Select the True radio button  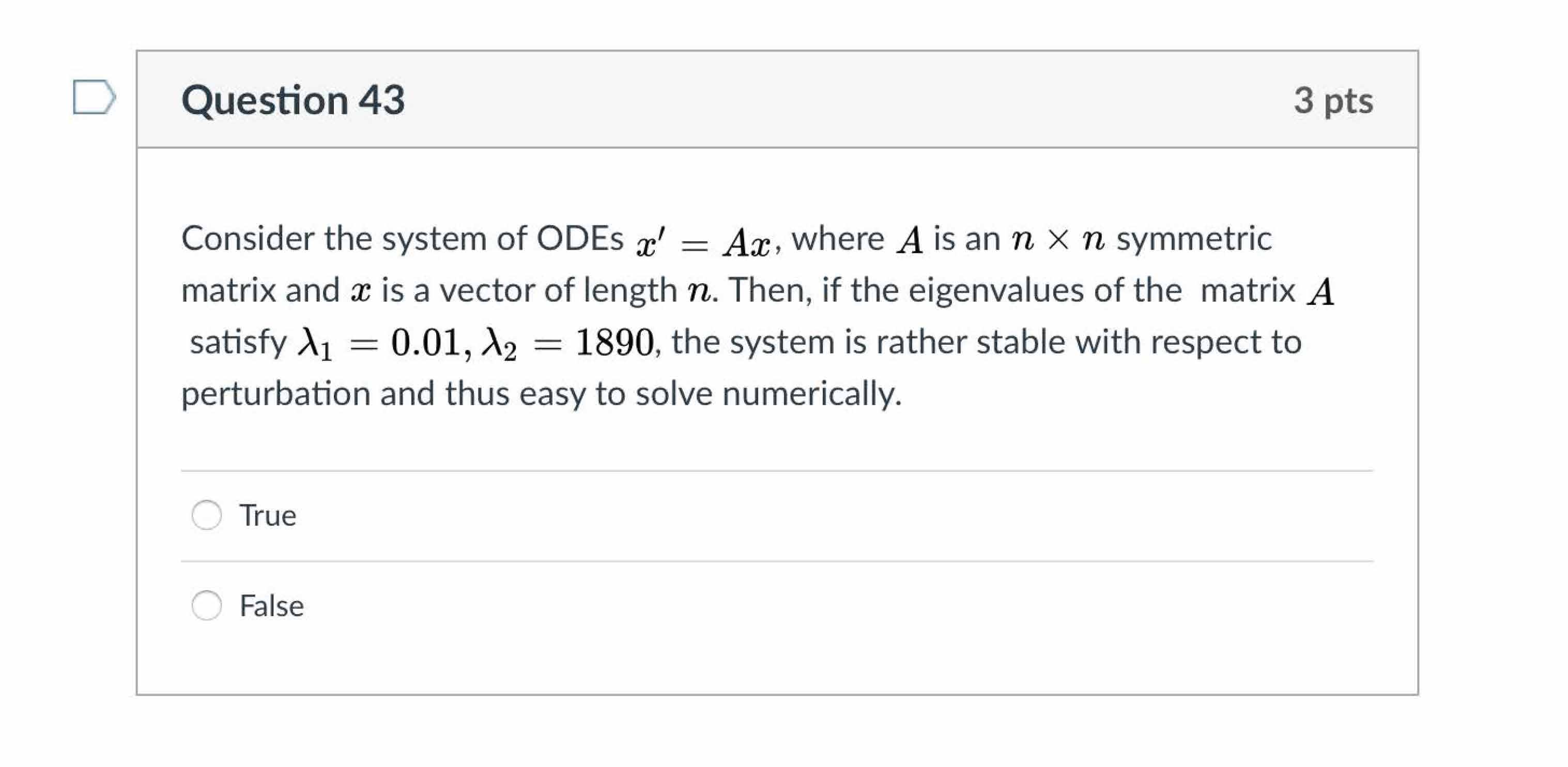[x=206, y=515]
